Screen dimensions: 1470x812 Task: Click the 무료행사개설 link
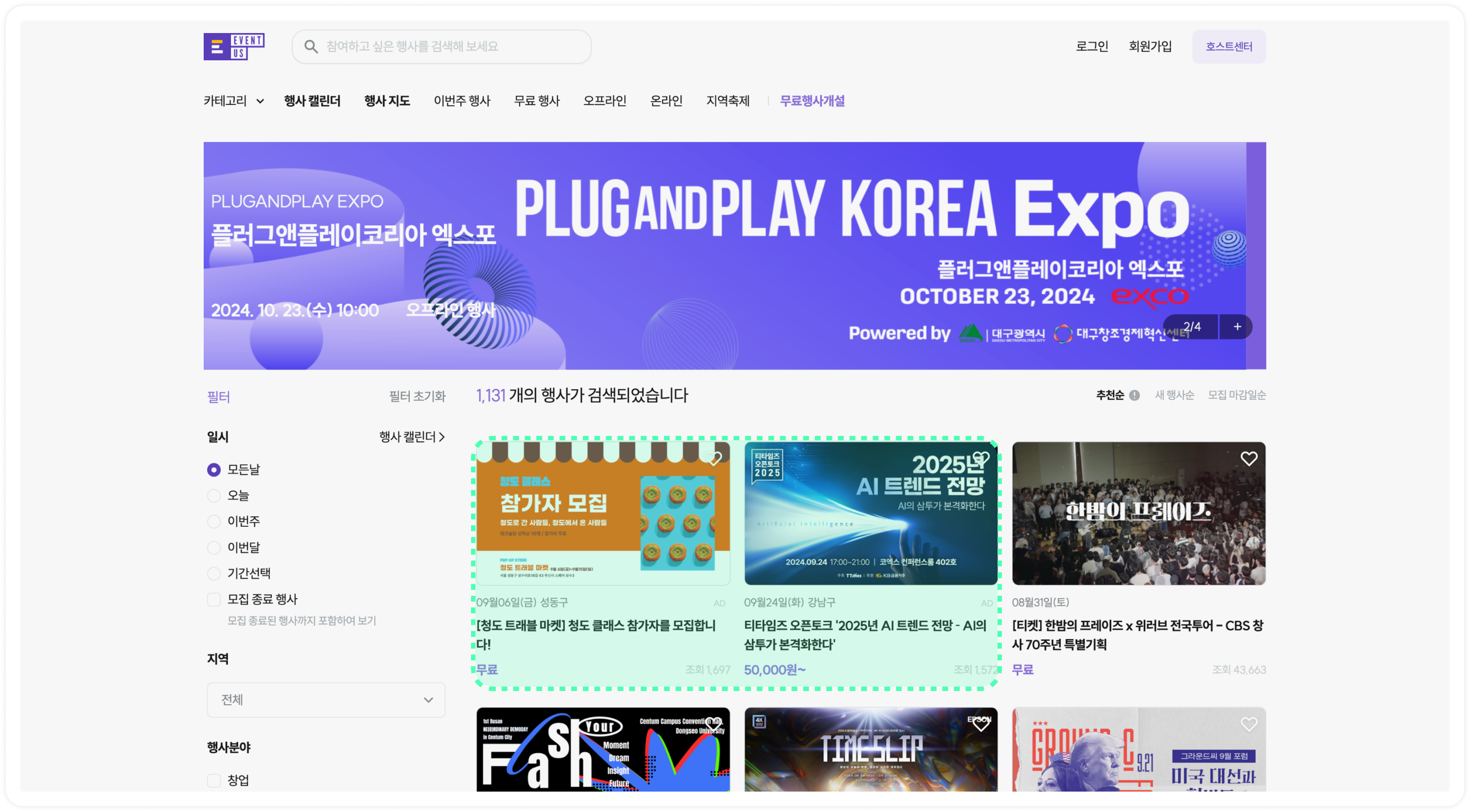click(x=812, y=101)
